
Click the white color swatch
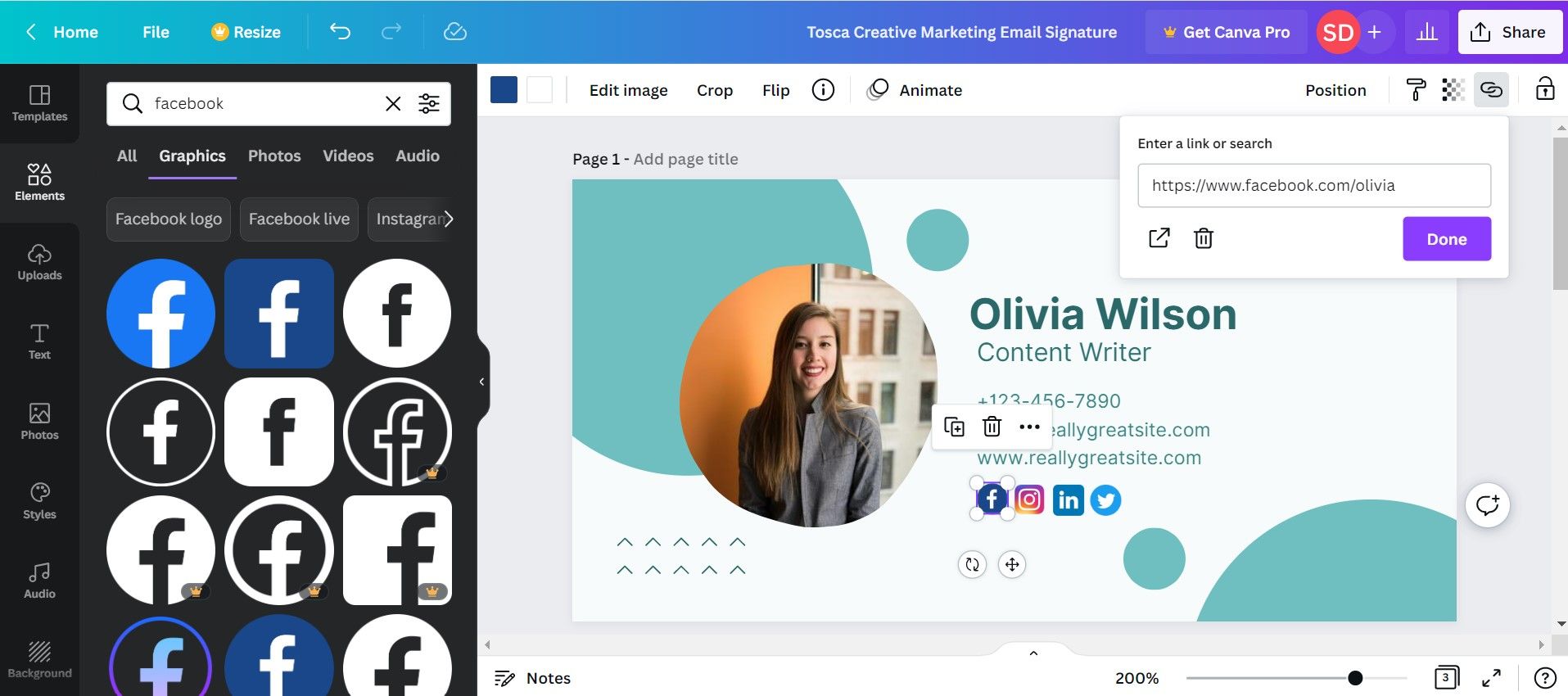pos(540,90)
